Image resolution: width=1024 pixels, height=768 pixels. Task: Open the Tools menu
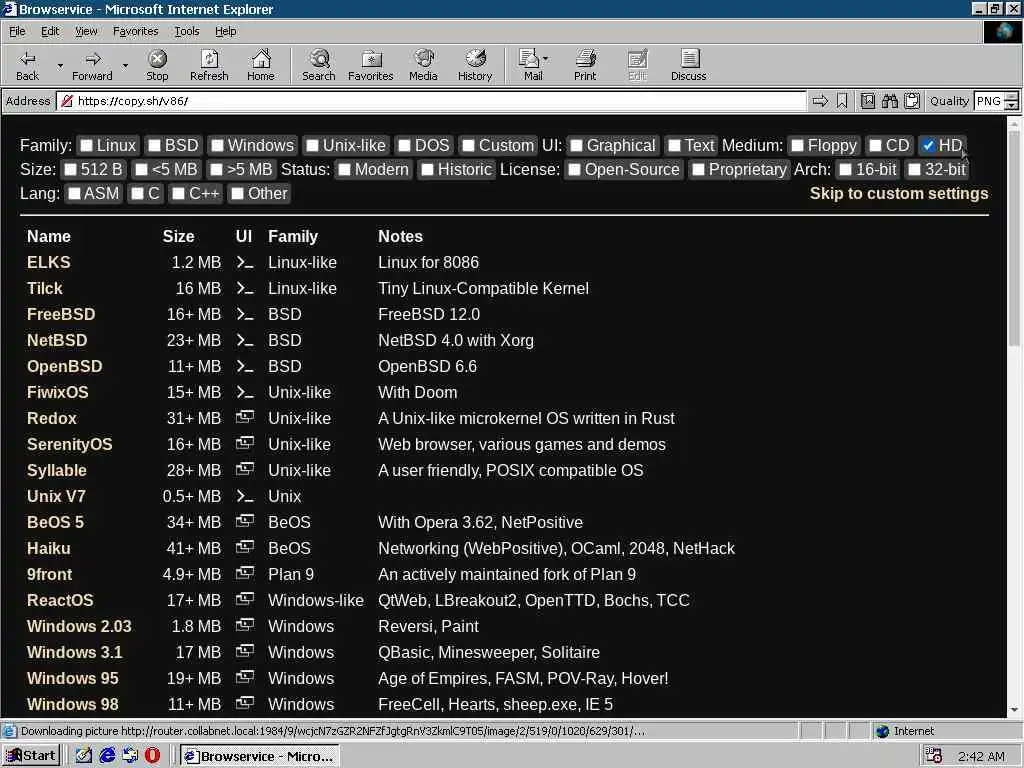coord(186,31)
